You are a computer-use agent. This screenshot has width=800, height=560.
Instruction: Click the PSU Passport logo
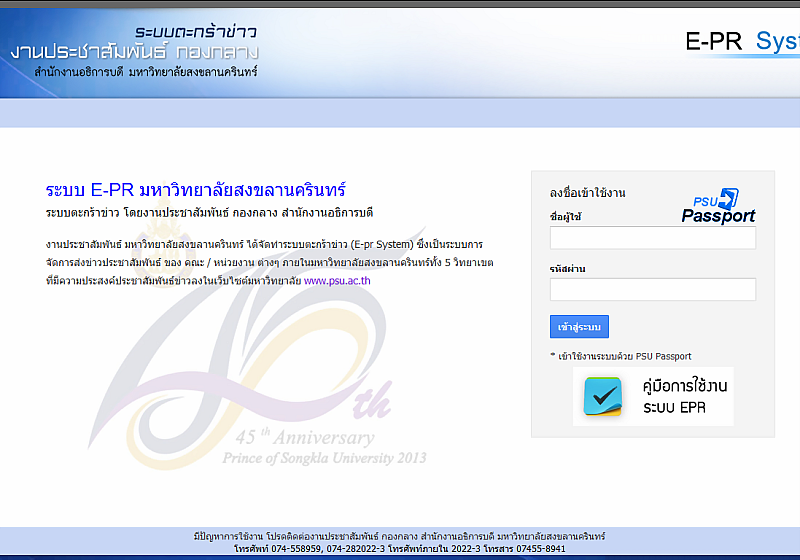pos(718,206)
